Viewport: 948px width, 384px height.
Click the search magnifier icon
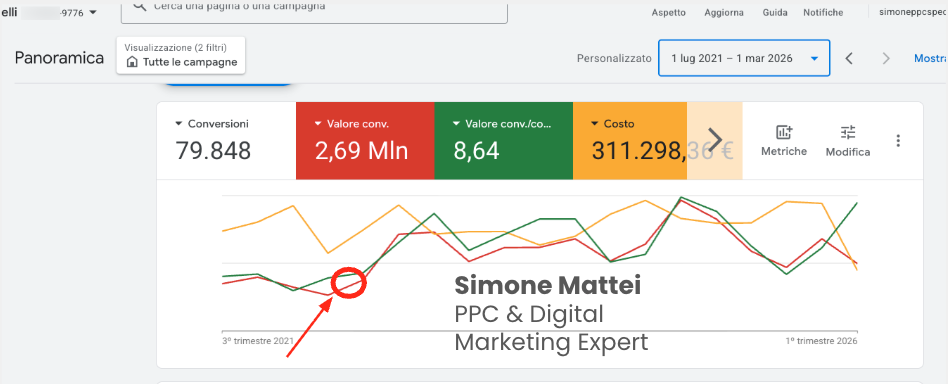click(140, 6)
